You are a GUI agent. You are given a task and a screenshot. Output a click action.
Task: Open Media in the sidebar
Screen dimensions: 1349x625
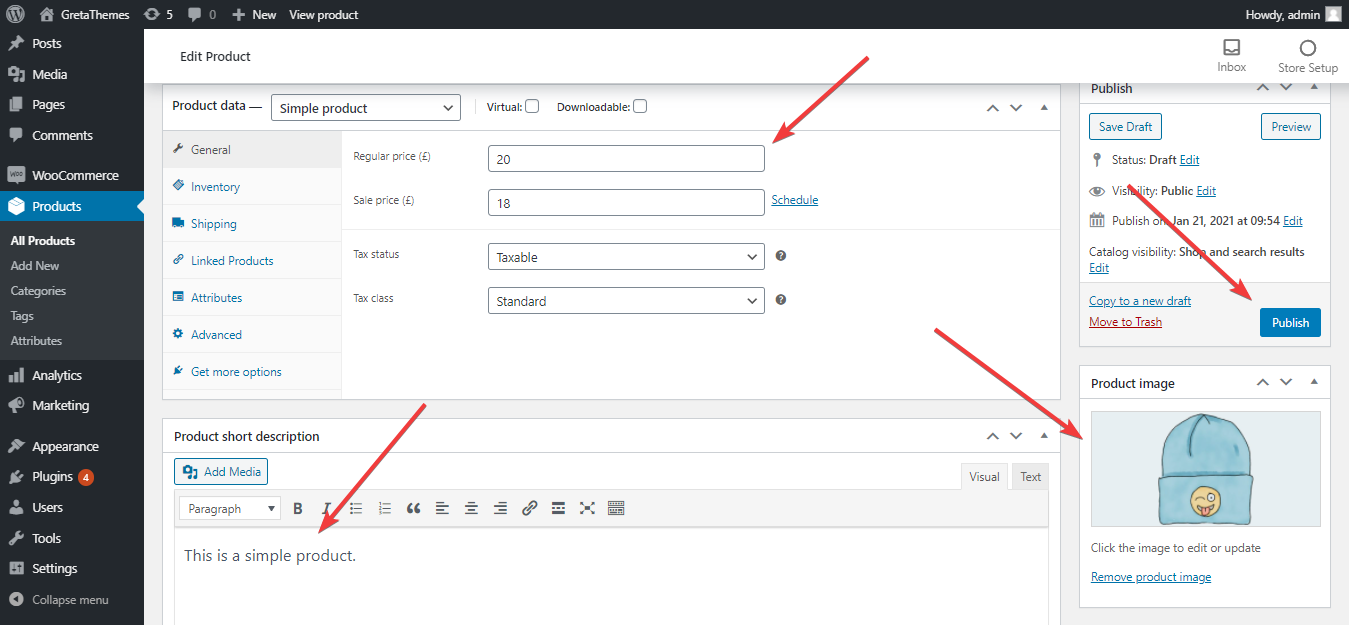(x=72, y=74)
